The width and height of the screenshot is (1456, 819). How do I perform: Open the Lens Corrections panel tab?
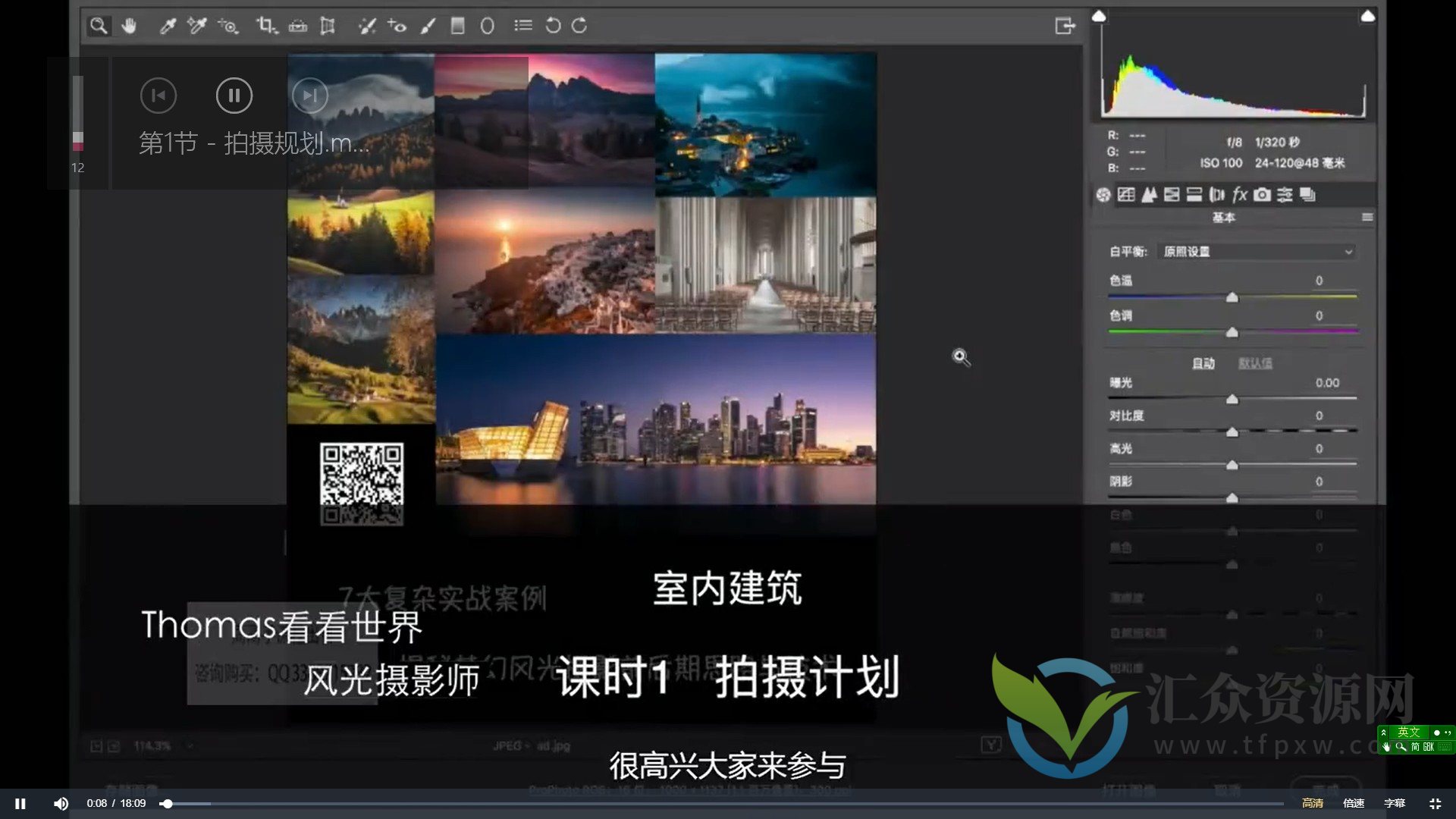point(1217,195)
